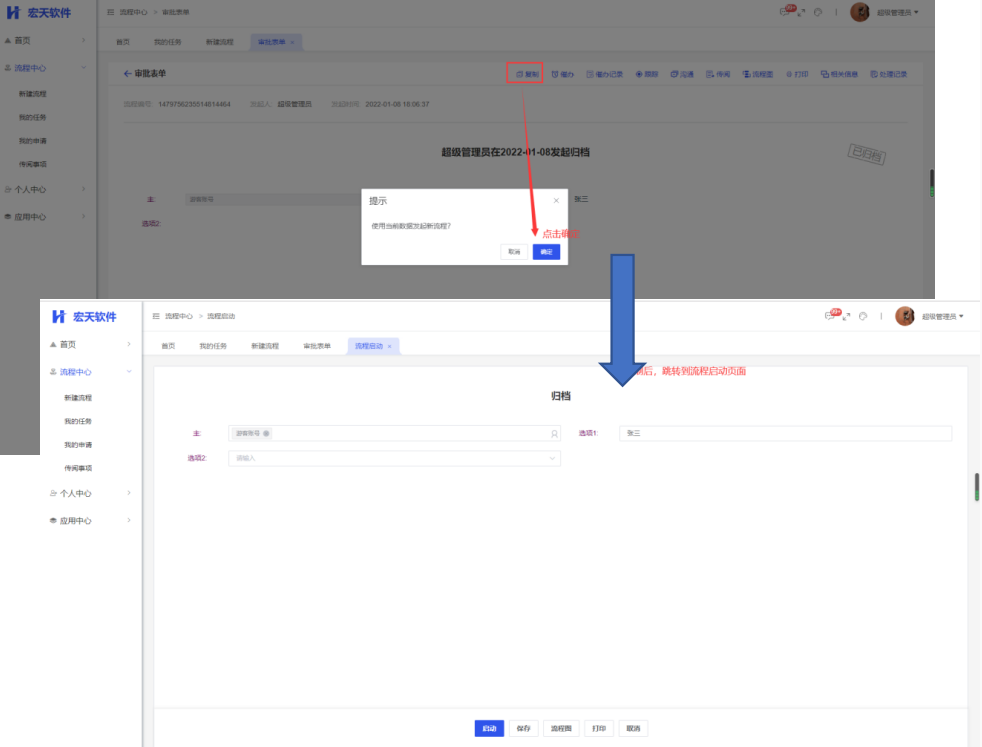The width and height of the screenshot is (982, 747).
Task: Switch to the 我的任务 tab in the lower page
Action: 213,346
